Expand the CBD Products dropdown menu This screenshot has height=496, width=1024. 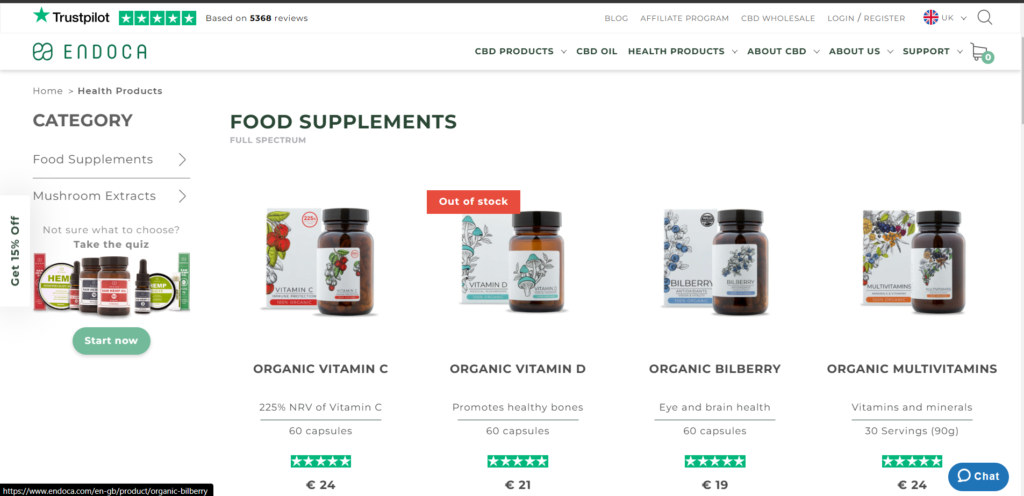(520, 52)
